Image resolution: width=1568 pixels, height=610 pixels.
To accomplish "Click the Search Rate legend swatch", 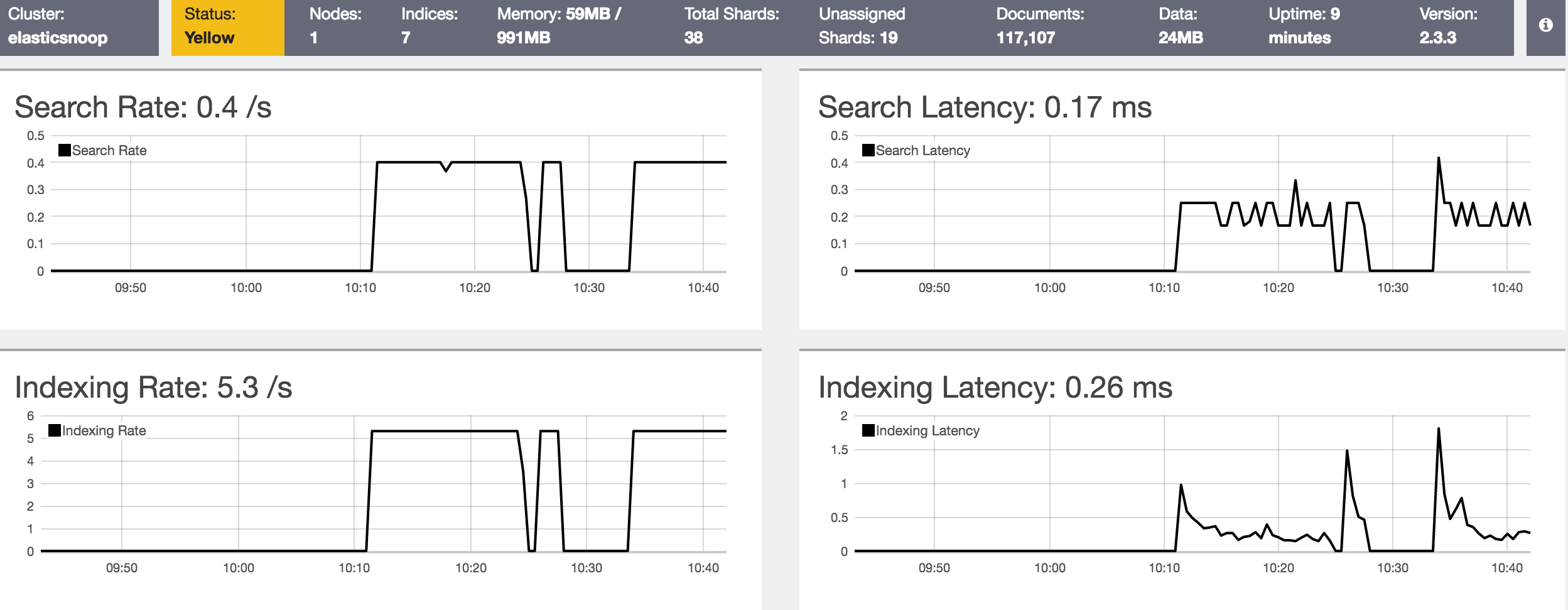I will coord(63,150).
